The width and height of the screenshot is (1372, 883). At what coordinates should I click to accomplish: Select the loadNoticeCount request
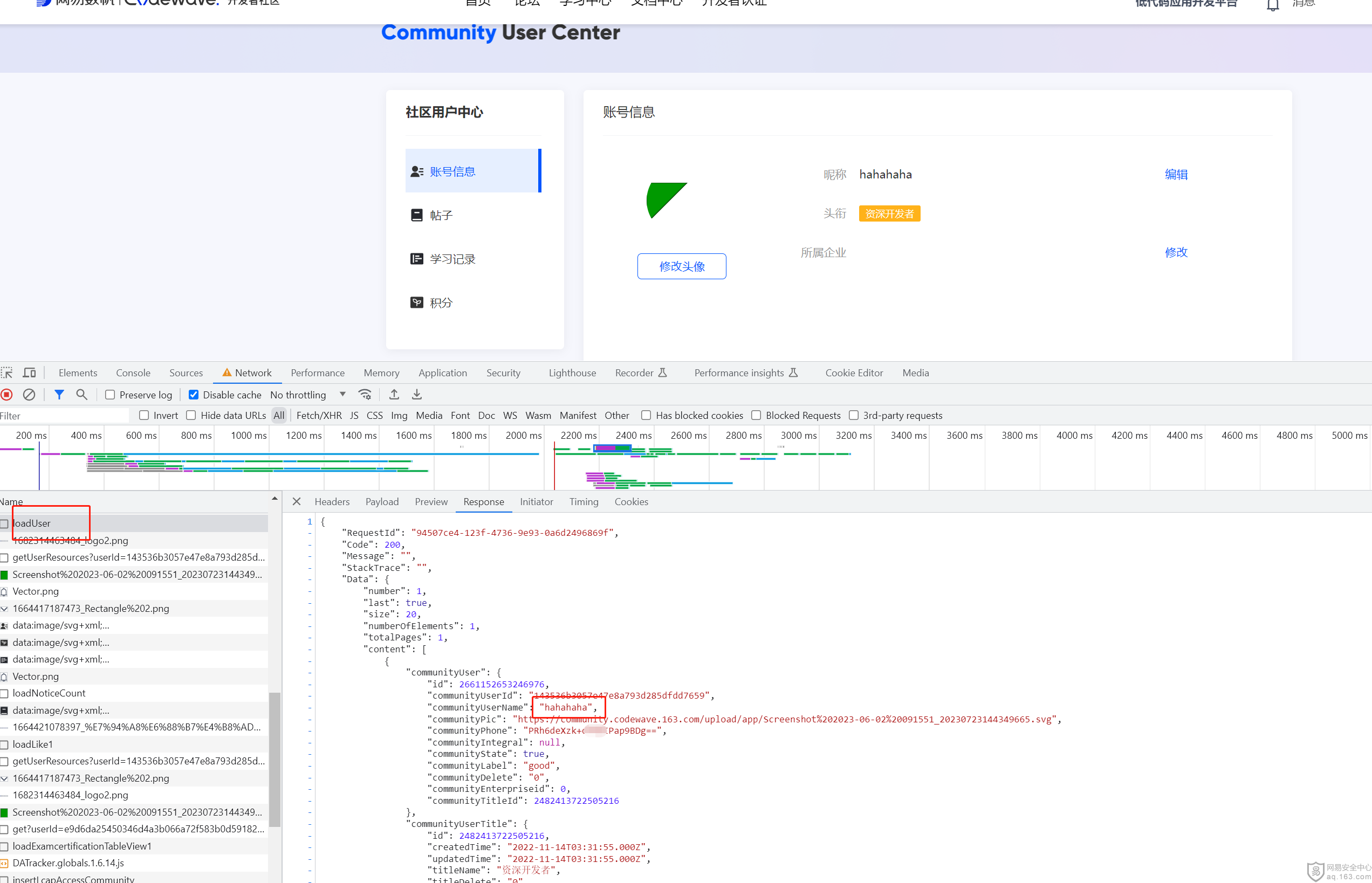(x=134, y=693)
